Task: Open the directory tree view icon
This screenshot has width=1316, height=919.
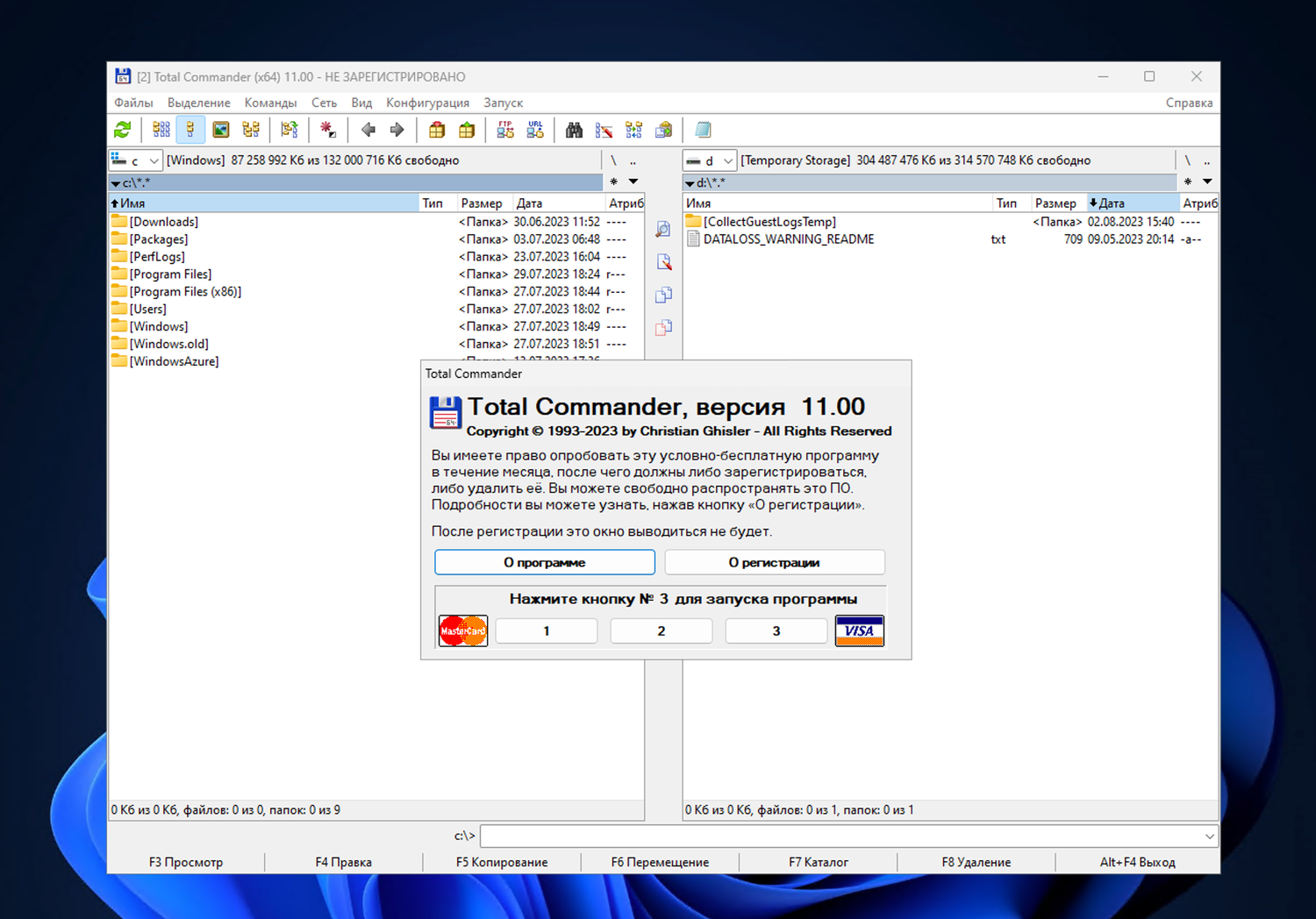Action: [x=251, y=130]
